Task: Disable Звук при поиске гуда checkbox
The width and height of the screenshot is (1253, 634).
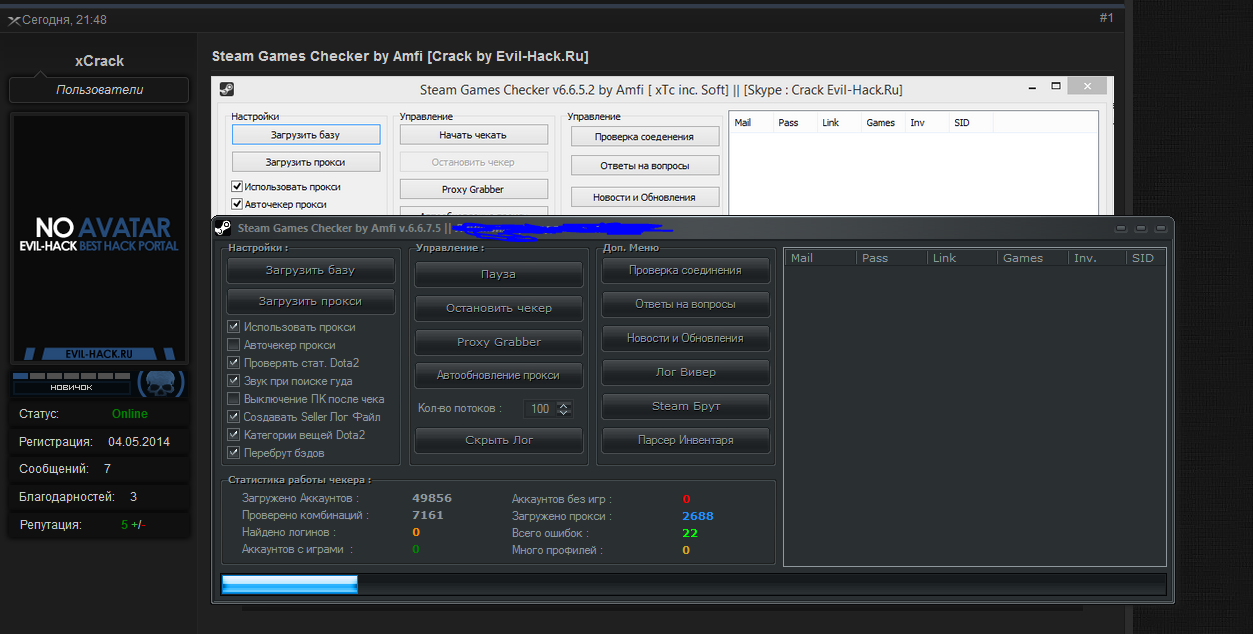Action: coord(233,381)
